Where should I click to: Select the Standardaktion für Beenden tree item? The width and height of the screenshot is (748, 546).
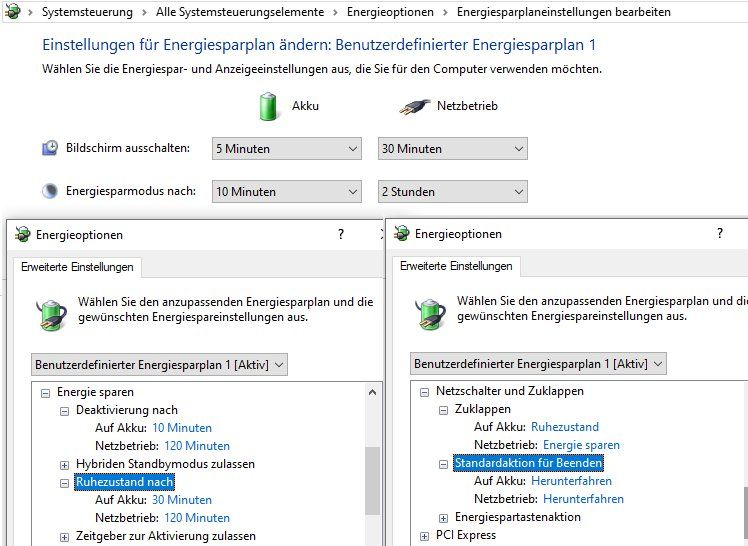(x=528, y=463)
